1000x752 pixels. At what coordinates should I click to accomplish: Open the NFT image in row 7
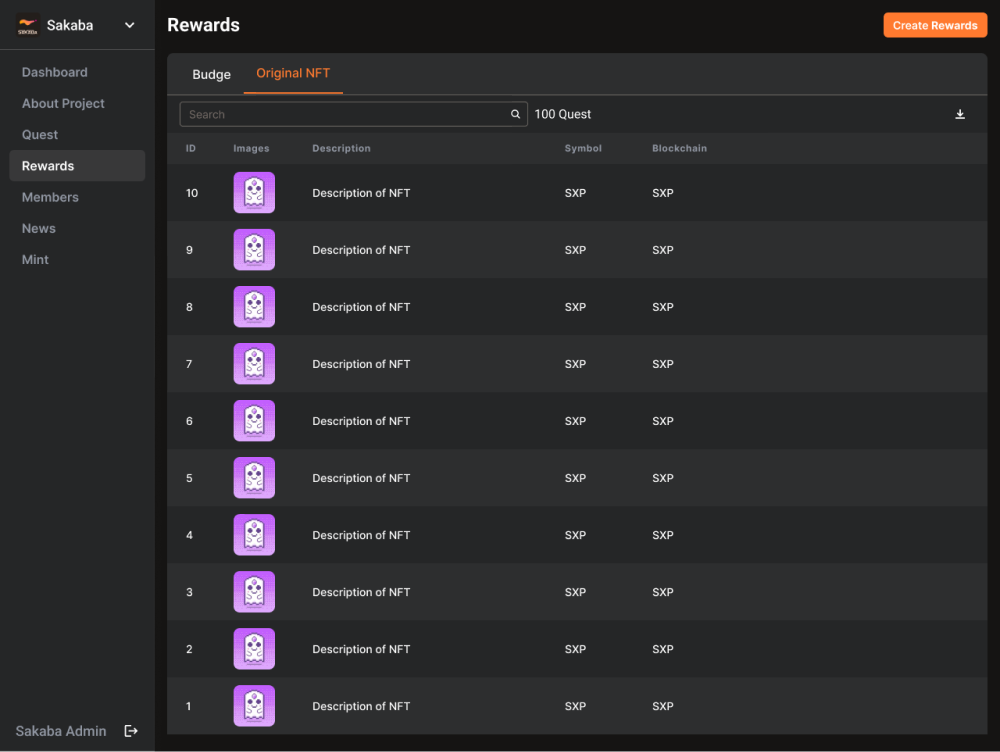pos(254,364)
